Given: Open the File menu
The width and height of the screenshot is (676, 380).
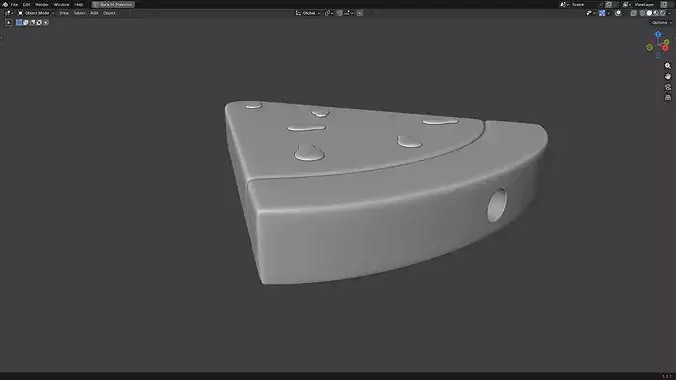Looking at the screenshot, I should coord(14,4).
